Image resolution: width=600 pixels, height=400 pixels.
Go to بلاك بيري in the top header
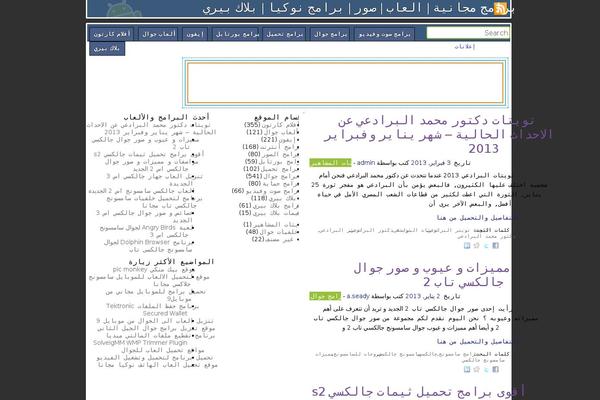pos(229,8)
